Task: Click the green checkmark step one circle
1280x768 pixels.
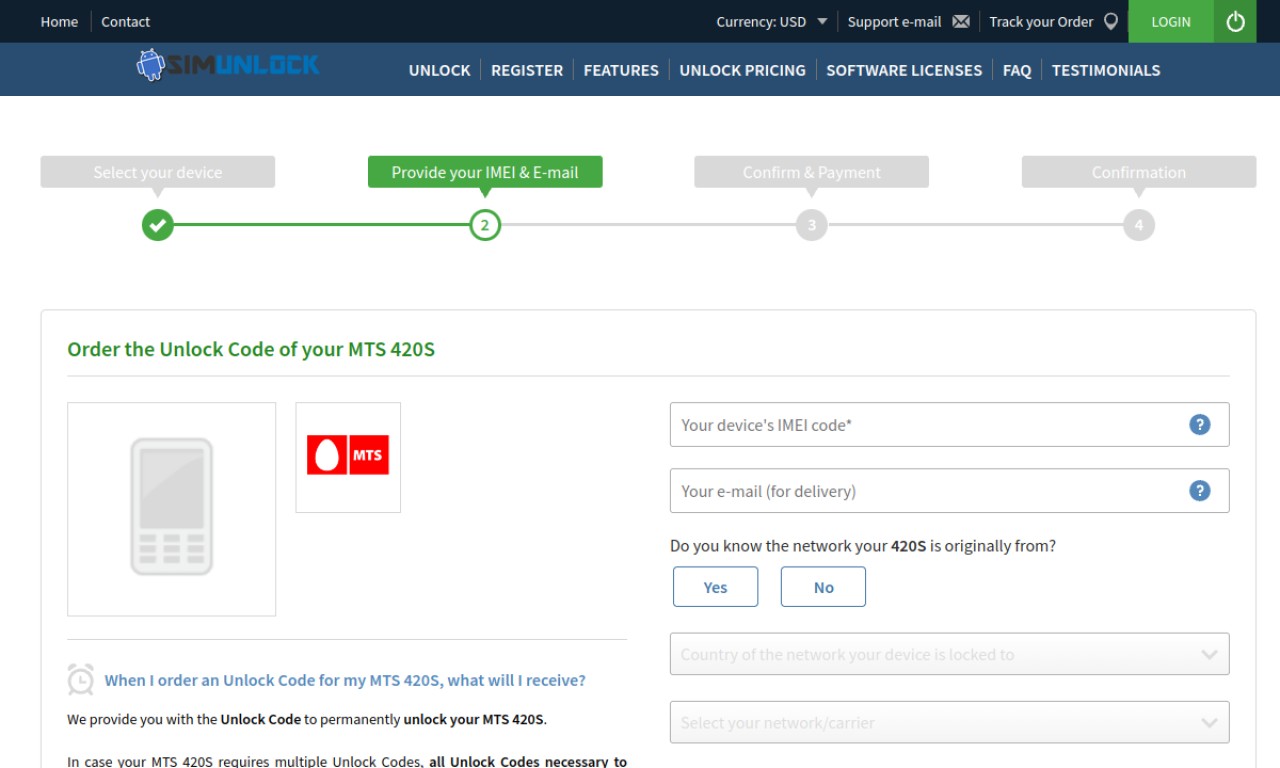Action: coord(158,225)
